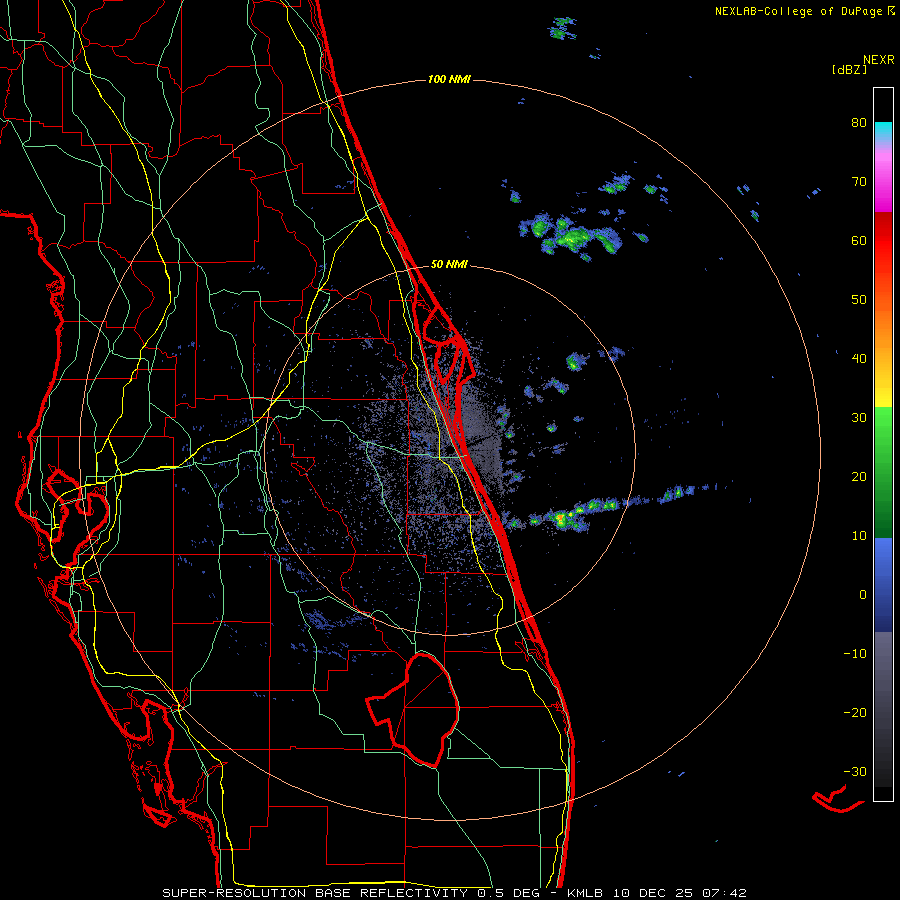The width and height of the screenshot is (900, 900).
Task: Click the 100 NMI range ring label
Action: point(449,79)
